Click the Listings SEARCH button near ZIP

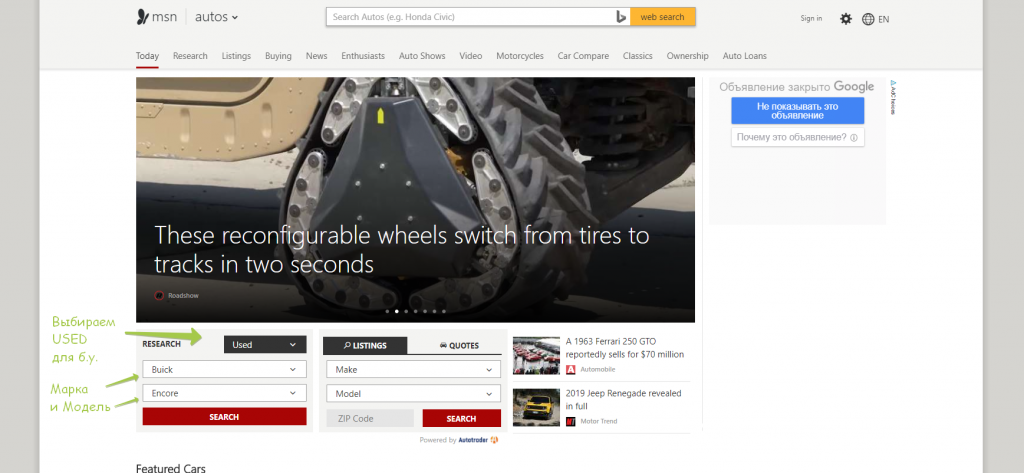pyautogui.click(x=462, y=418)
